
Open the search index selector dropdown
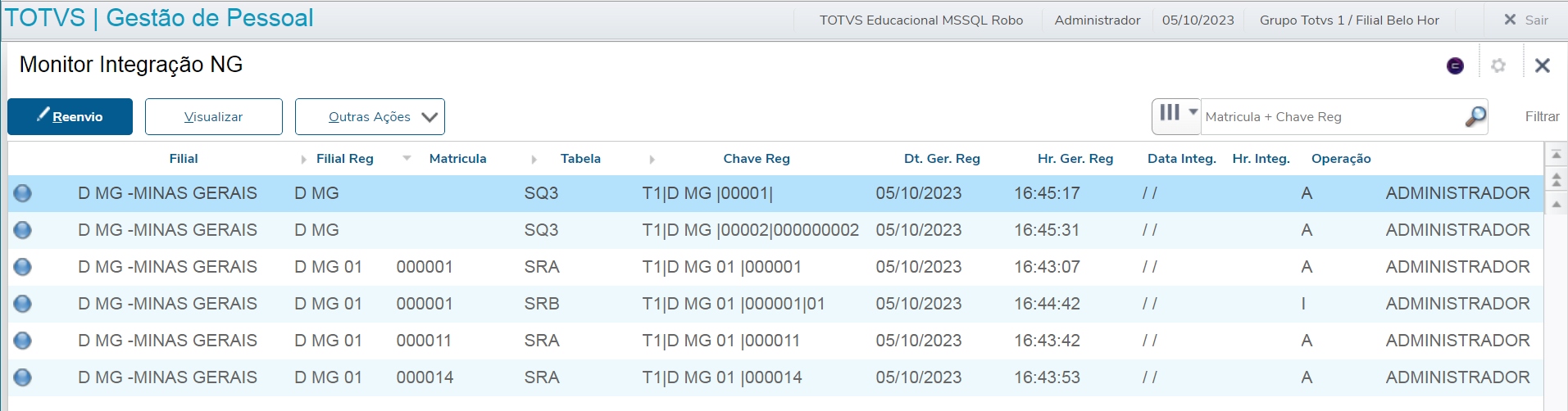click(x=1176, y=116)
